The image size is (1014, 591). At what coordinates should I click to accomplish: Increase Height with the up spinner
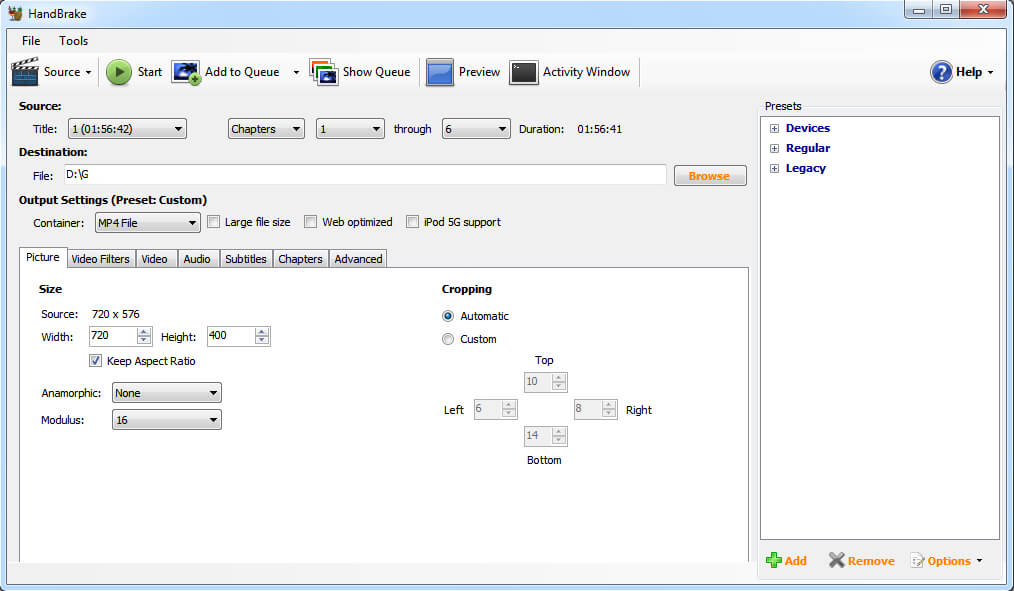pyautogui.click(x=262, y=332)
